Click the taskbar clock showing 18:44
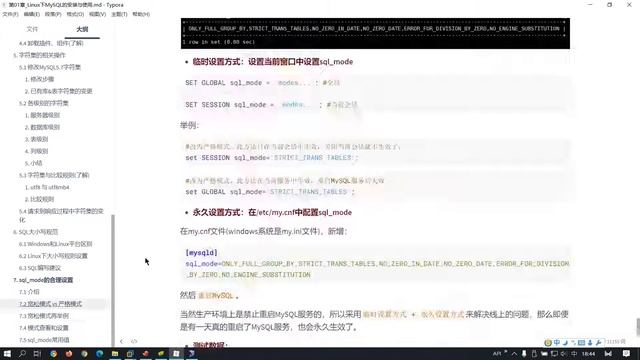Image resolution: width=640 pixels, height=360 pixels. click(588, 353)
